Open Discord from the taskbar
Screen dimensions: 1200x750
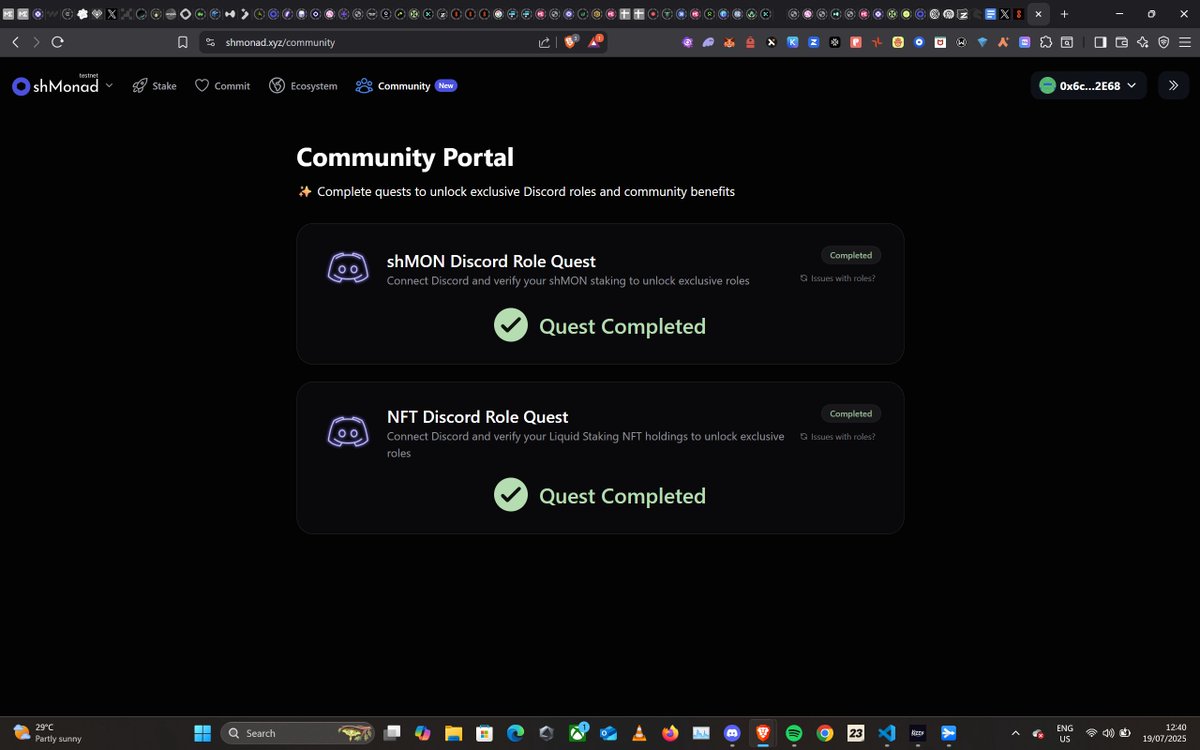click(x=731, y=733)
